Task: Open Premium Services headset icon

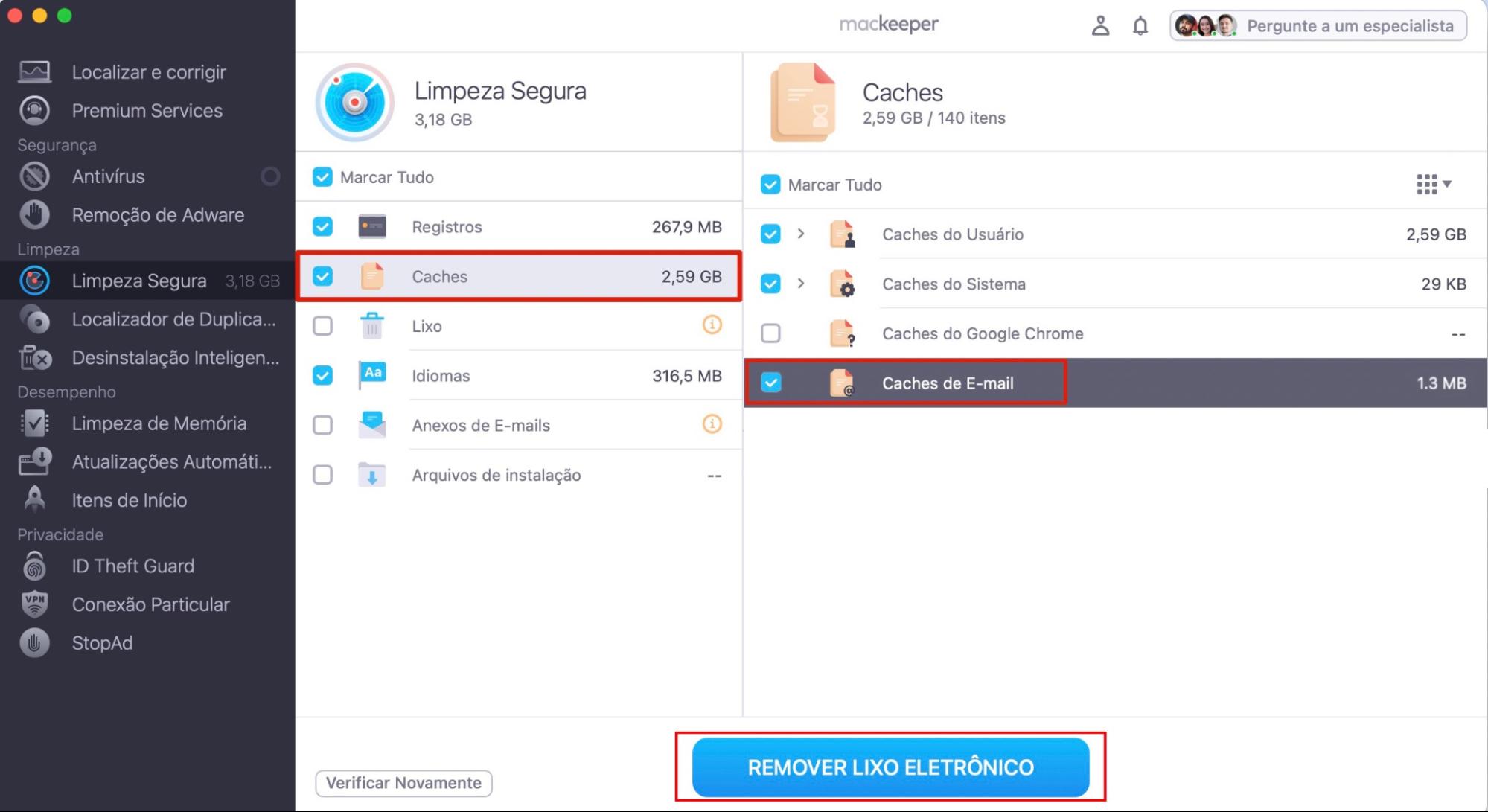Action: [x=34, y=110]
